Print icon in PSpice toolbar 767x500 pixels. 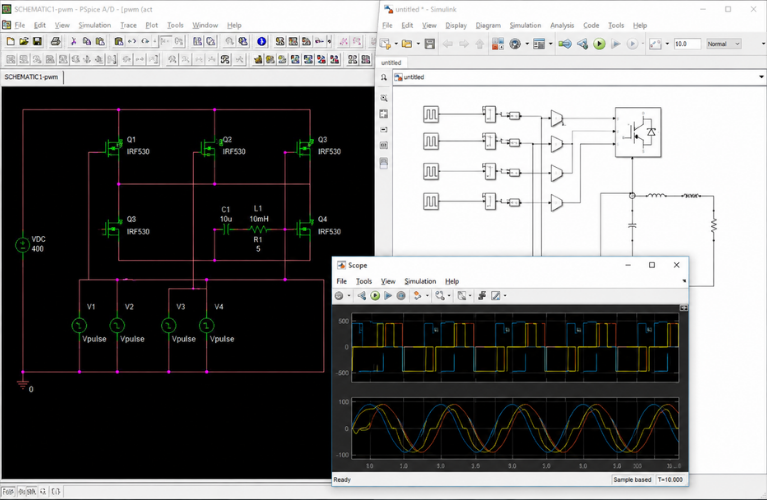(x=55, y=42)
